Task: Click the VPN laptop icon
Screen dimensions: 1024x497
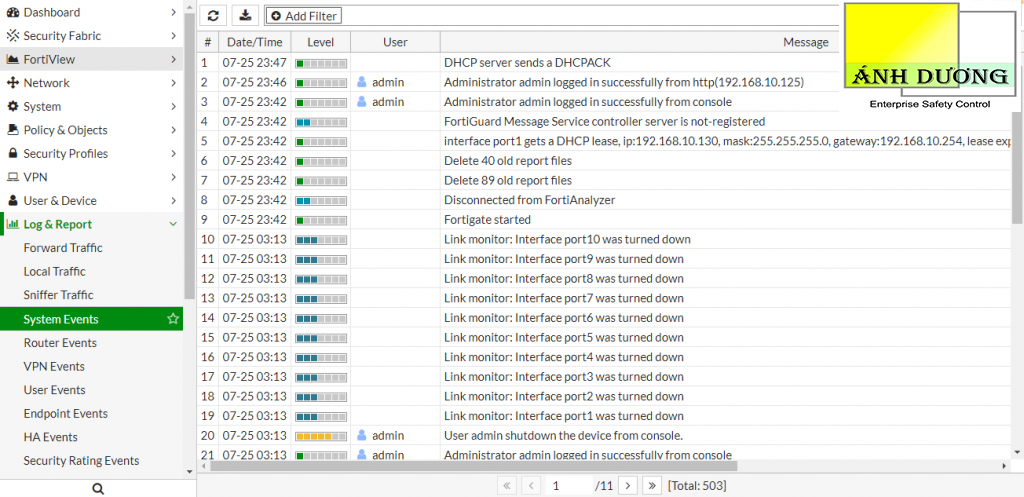Action: [x=12, y=177]
